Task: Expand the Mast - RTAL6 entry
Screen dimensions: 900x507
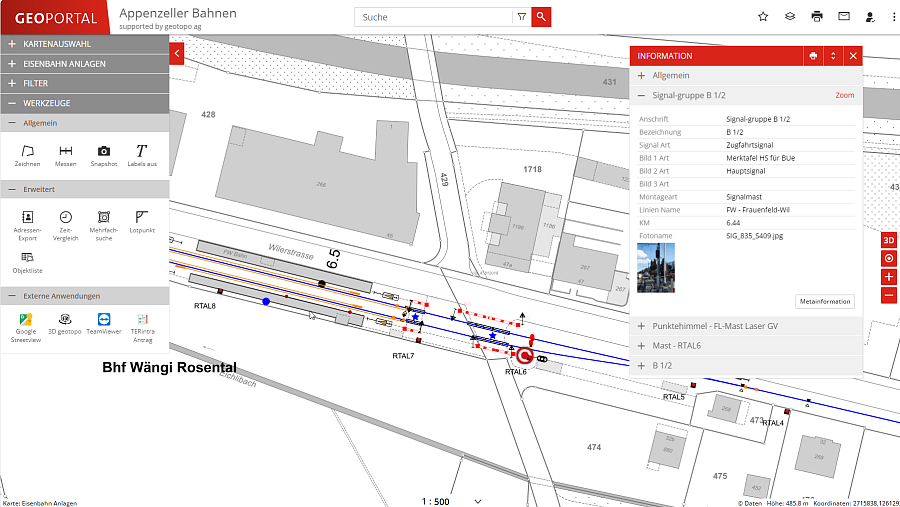Action: [746, 346]
